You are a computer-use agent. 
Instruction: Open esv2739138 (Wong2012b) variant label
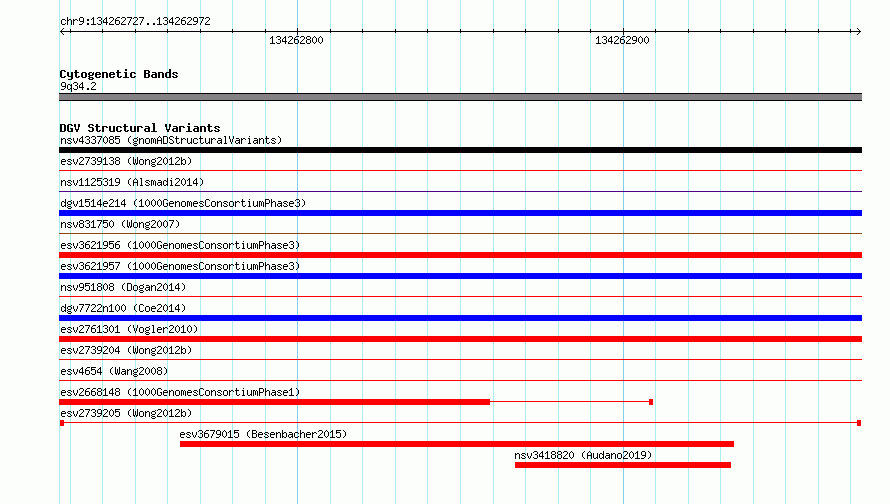coord(126,161)
